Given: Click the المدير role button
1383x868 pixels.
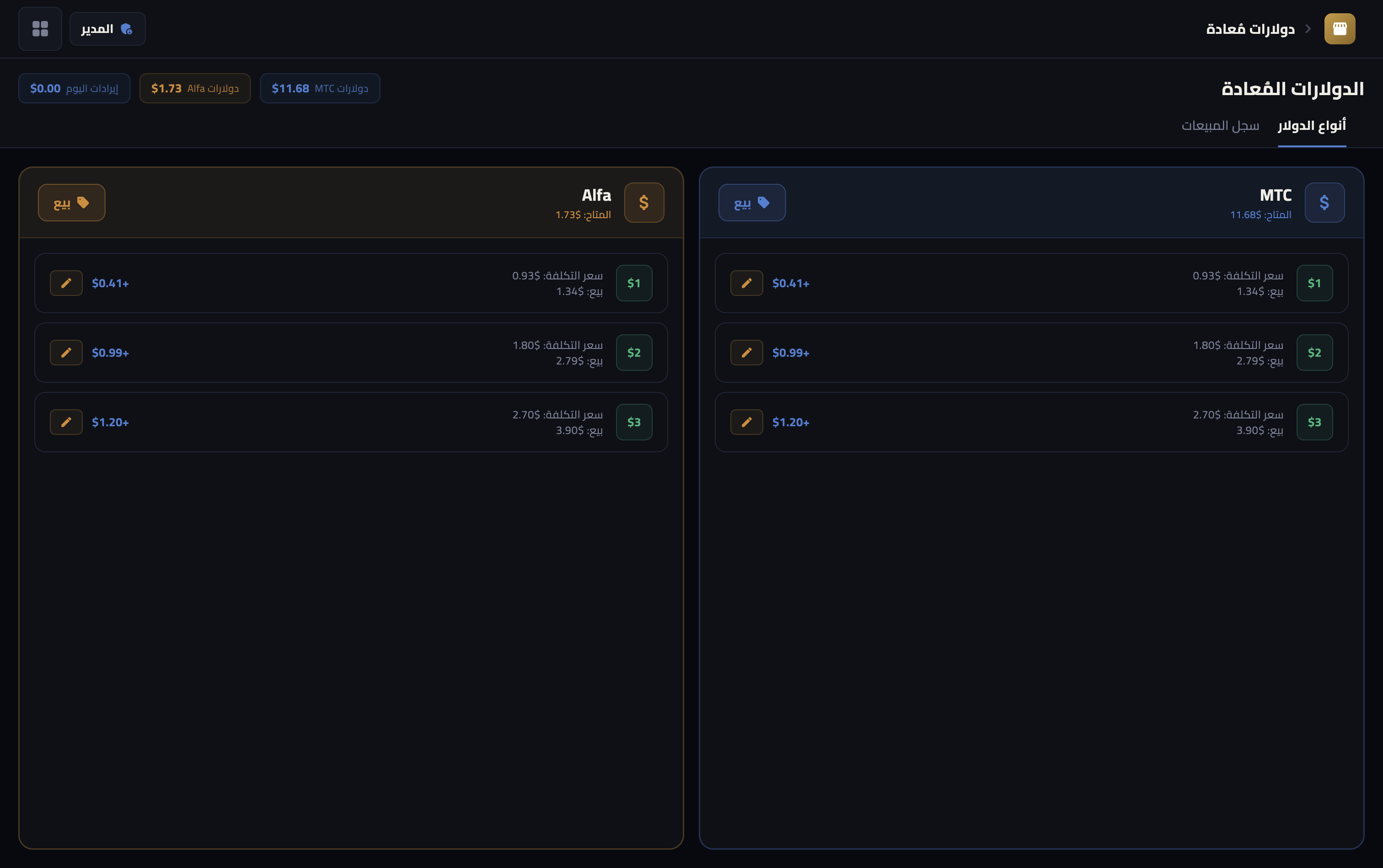Looking at the screenshot, I should 107,29.
